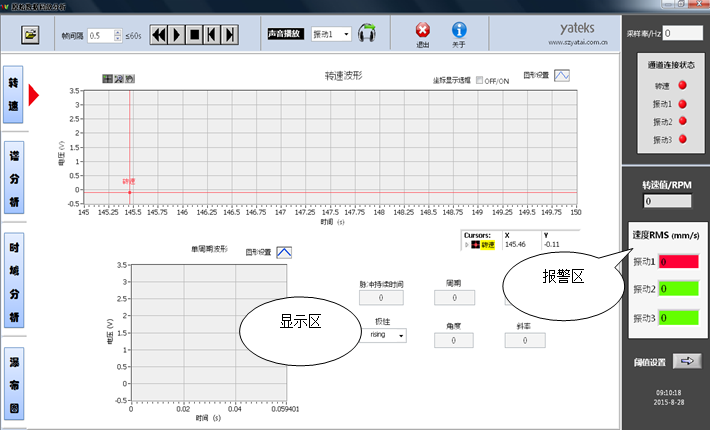Toggle the 坐标显示游框 OFF/ON checkbox

click(x=481, y=80)
